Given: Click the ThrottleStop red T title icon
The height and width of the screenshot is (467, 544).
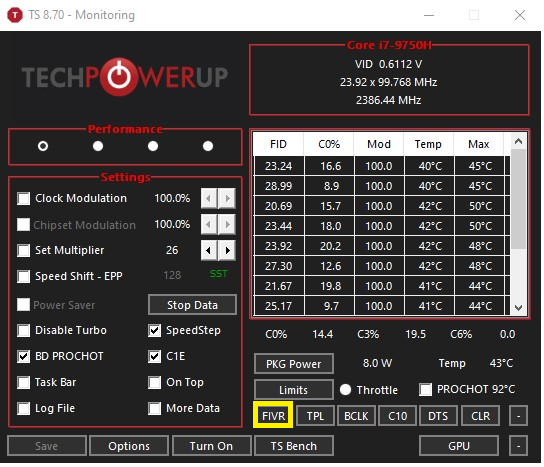Looking at the screenshot, I should (x=15, y=15).
